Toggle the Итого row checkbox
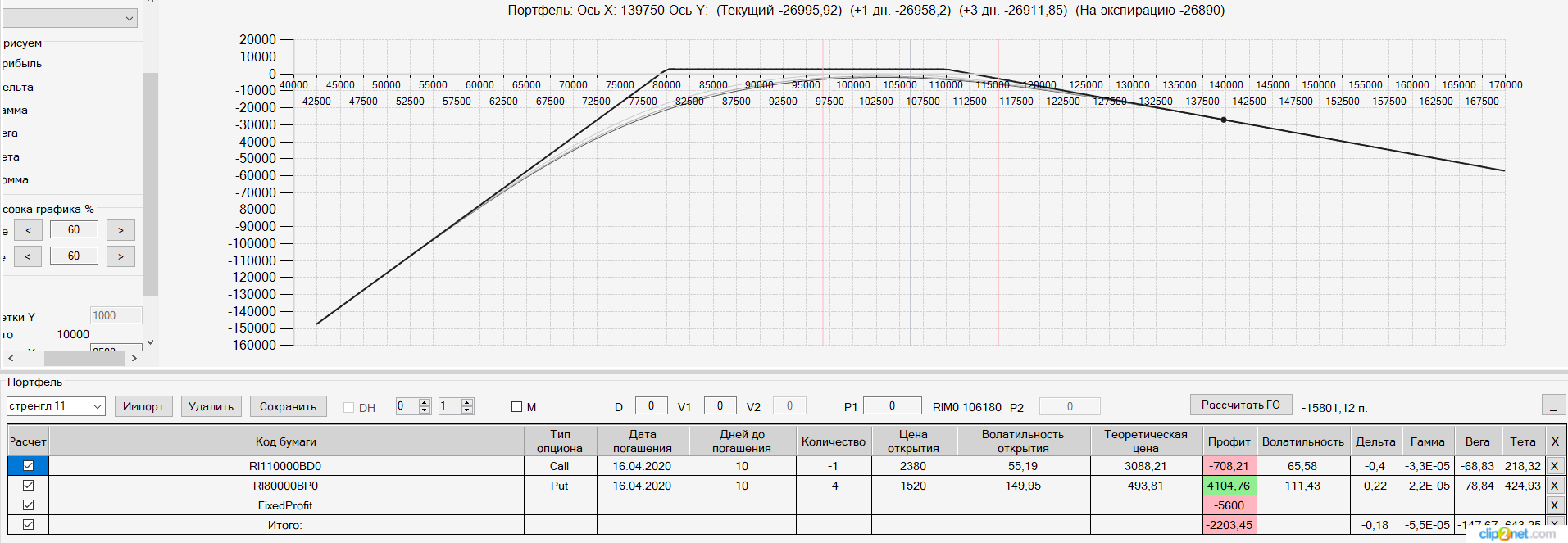The width and height of the screenshot is (1568, 543). click(x=28, y=525)
